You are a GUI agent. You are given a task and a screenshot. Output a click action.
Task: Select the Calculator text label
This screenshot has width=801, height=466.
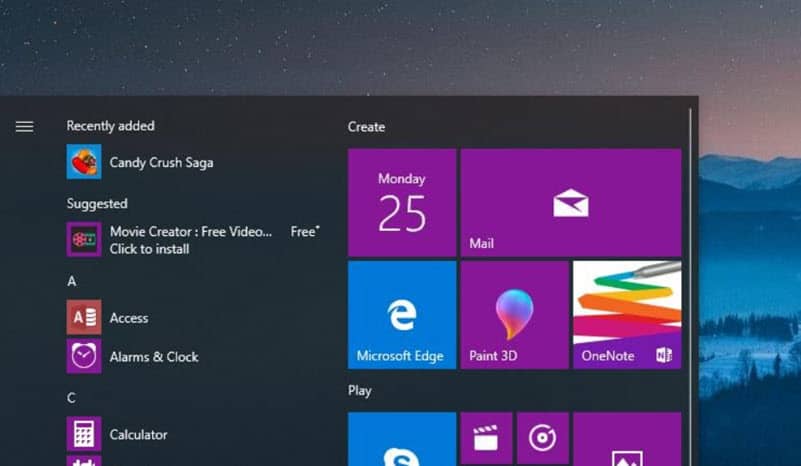(138, 434)
